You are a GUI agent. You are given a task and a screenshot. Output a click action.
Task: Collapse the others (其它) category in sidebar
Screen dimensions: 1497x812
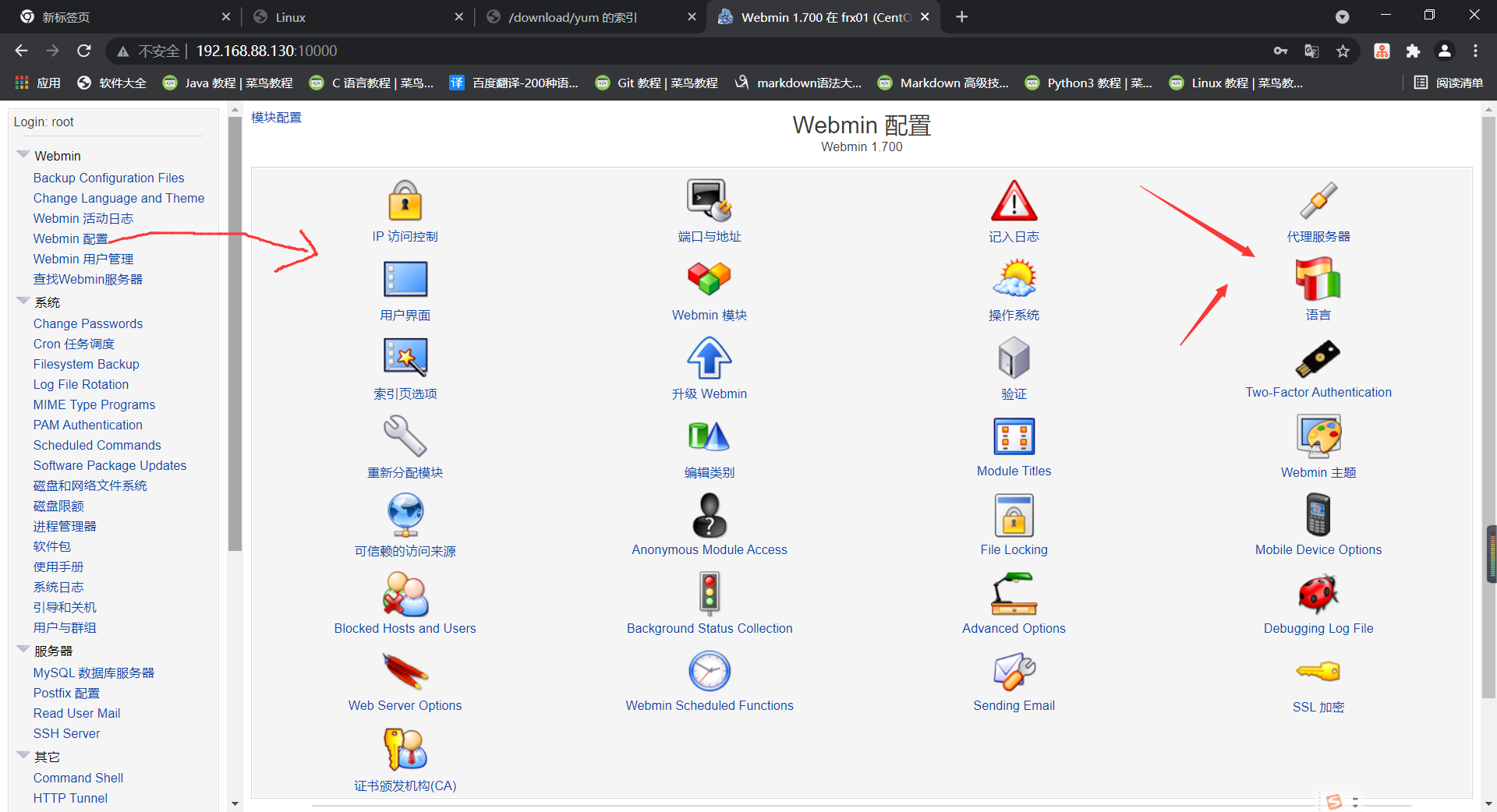pyautogui.click(x=23, y=755)
